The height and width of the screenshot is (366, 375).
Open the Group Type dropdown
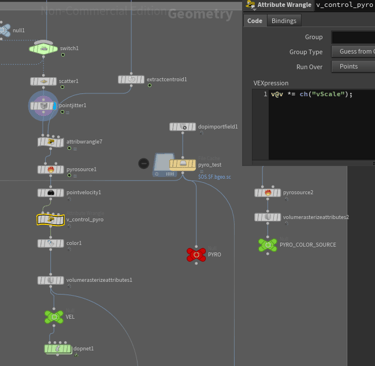point(353,52)
